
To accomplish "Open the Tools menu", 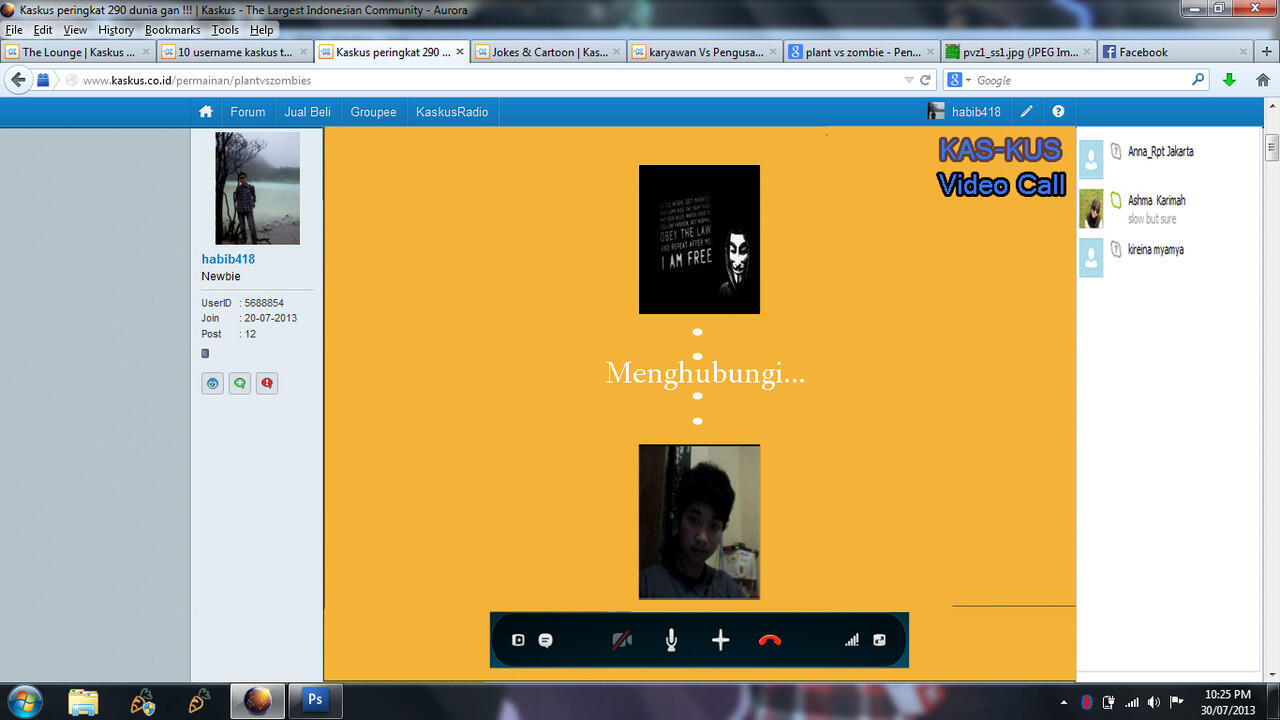I will pyautogui.click(x=225, y=30).
